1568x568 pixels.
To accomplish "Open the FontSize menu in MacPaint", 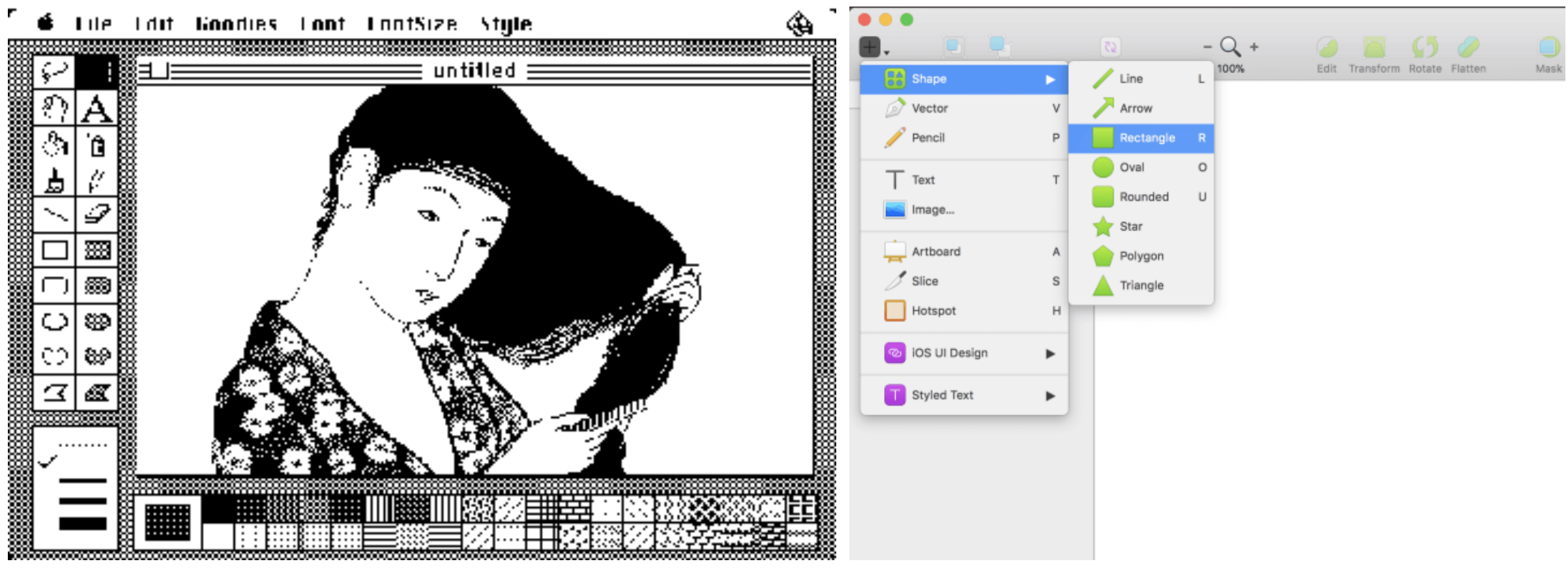I will (x=412, y=24).
